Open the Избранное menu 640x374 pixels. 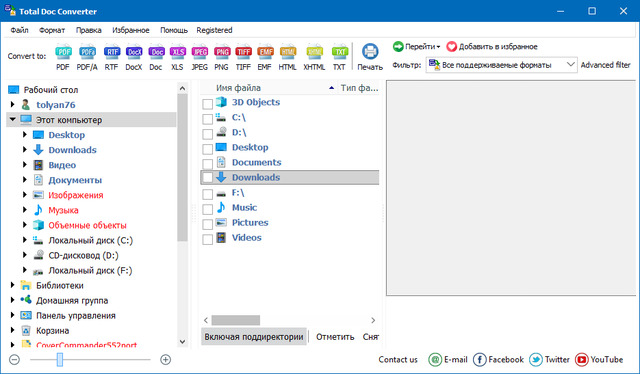131,30
